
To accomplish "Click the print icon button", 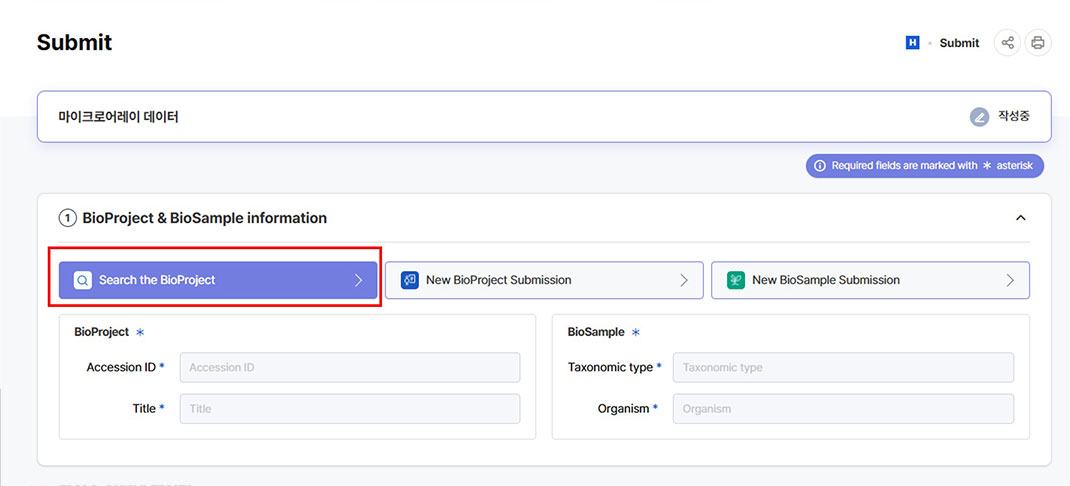I will tap(1038, 43).
